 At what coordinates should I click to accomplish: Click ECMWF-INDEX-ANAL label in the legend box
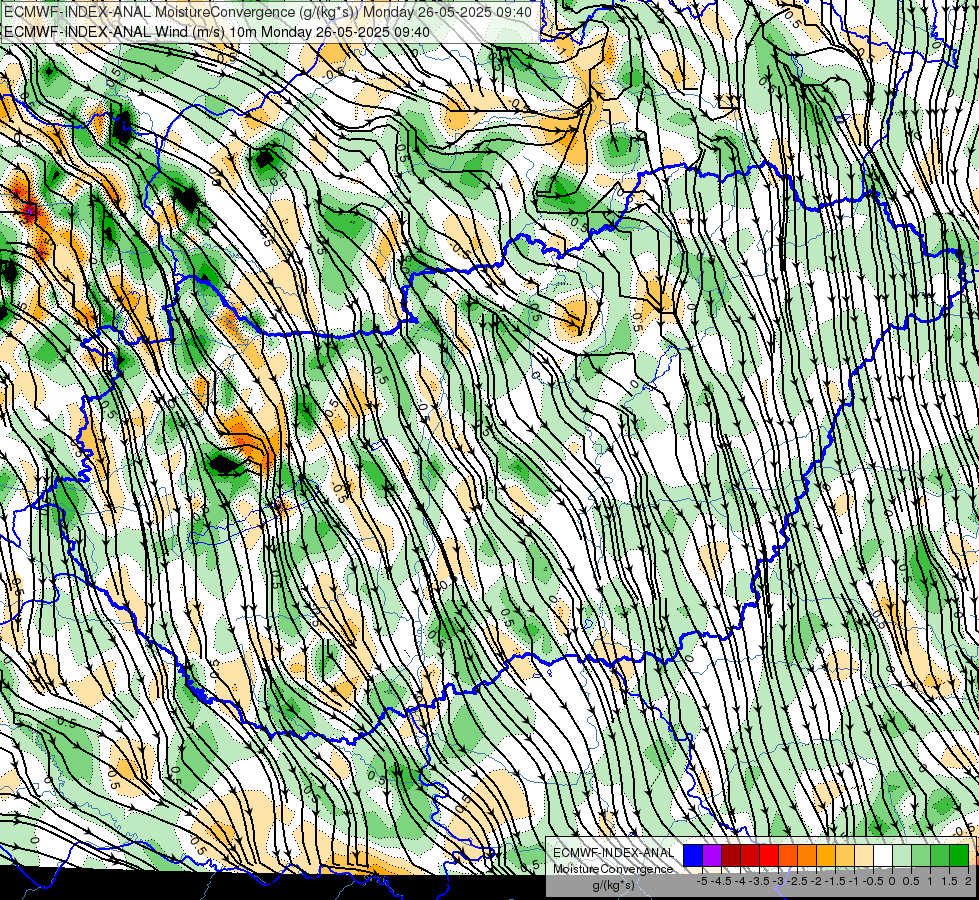613,853
